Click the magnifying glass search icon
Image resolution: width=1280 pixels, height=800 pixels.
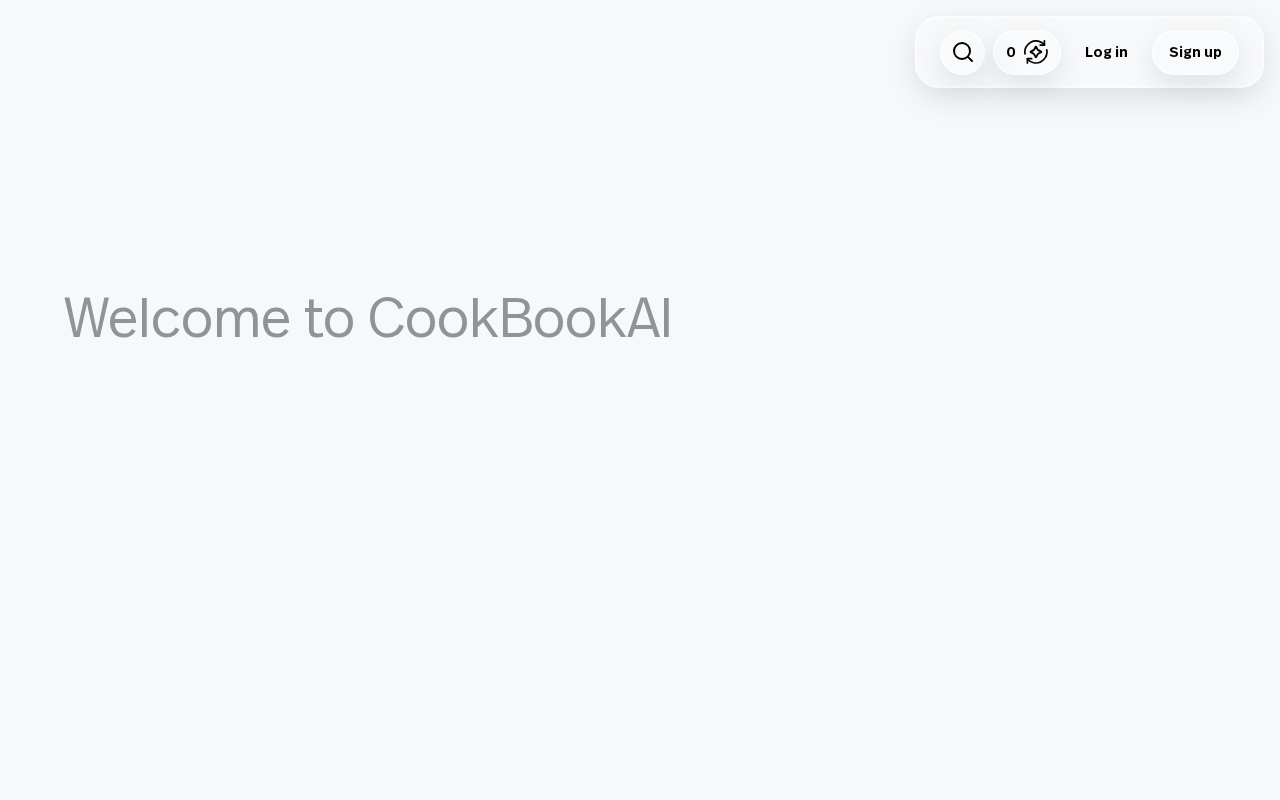[962, 52]
